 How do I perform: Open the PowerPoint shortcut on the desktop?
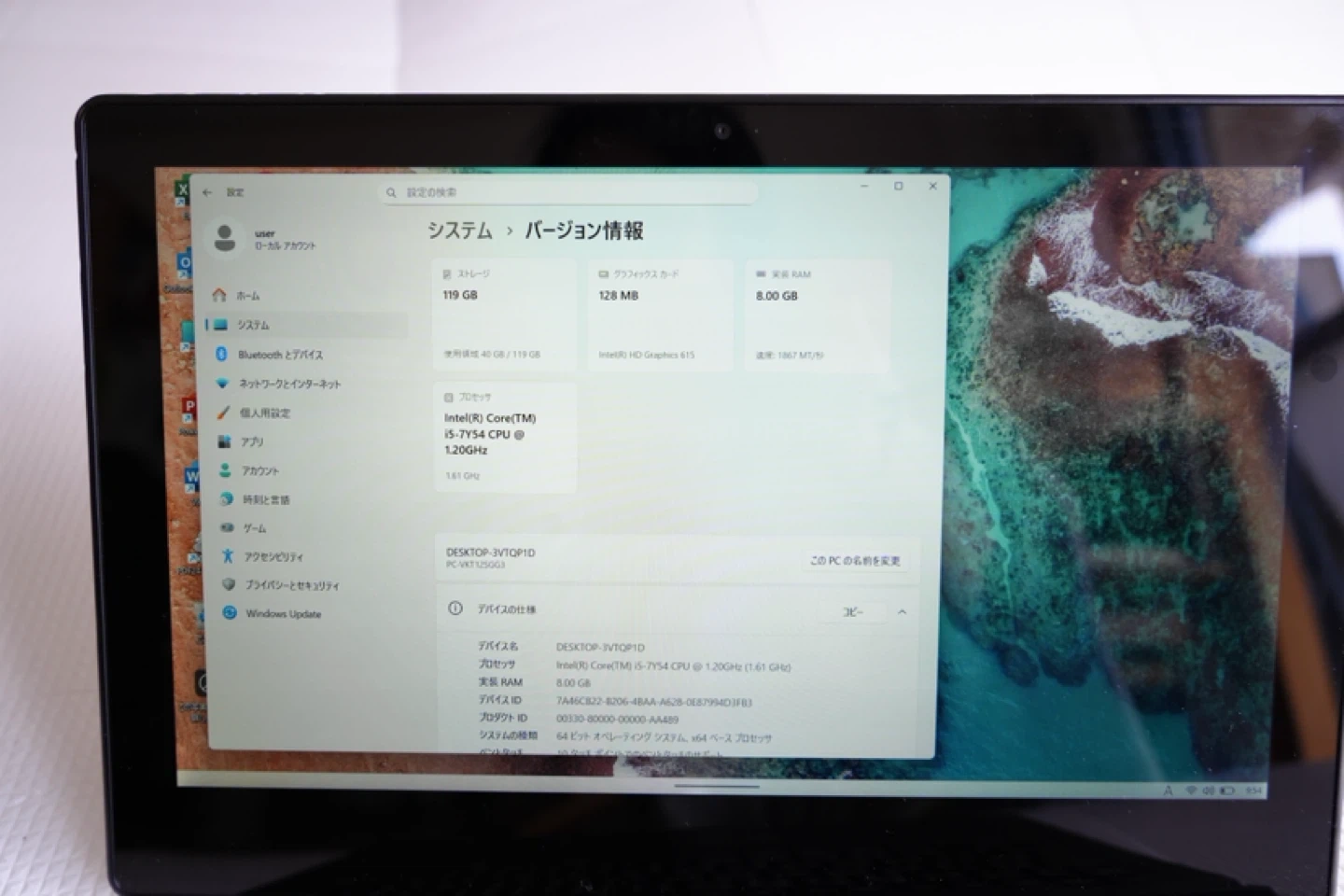pos(189,413)
